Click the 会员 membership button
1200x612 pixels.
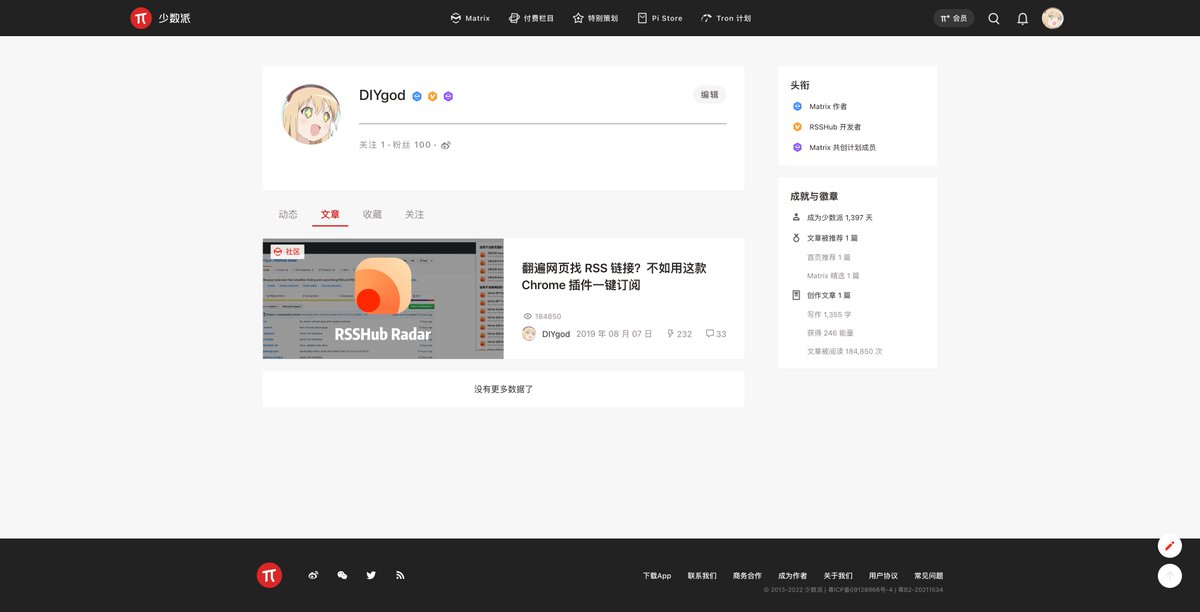point(954,18)
